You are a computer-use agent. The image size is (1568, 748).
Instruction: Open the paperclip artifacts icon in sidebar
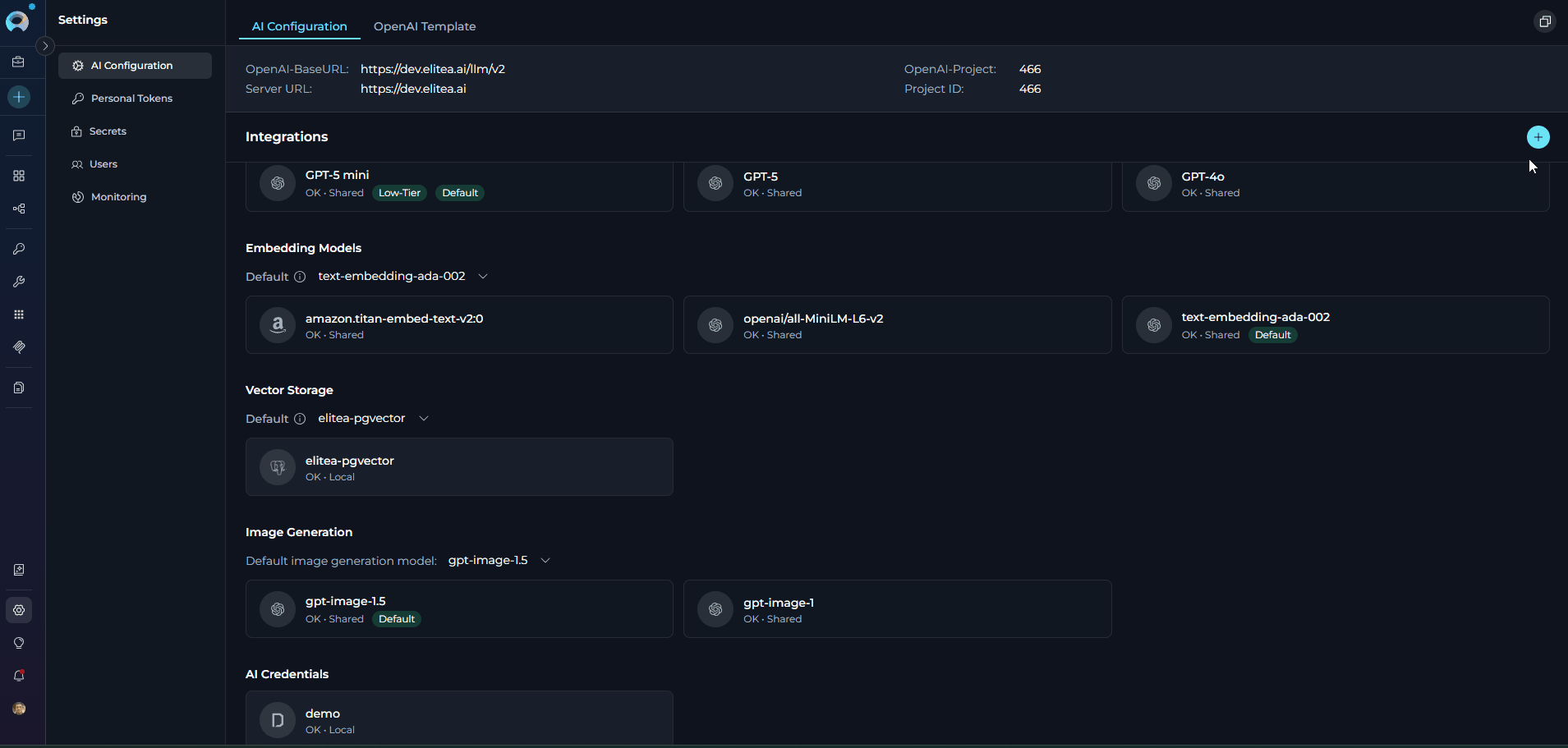[x=19, y=347]
